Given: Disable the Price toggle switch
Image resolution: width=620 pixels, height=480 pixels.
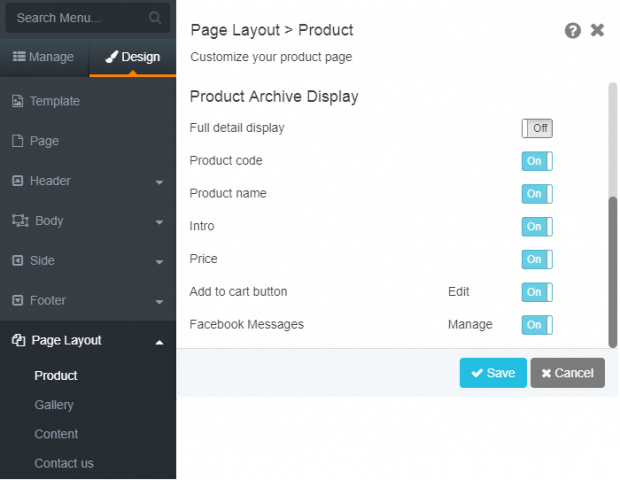Looking at the screenshot, I should click(x=537, y=259).
